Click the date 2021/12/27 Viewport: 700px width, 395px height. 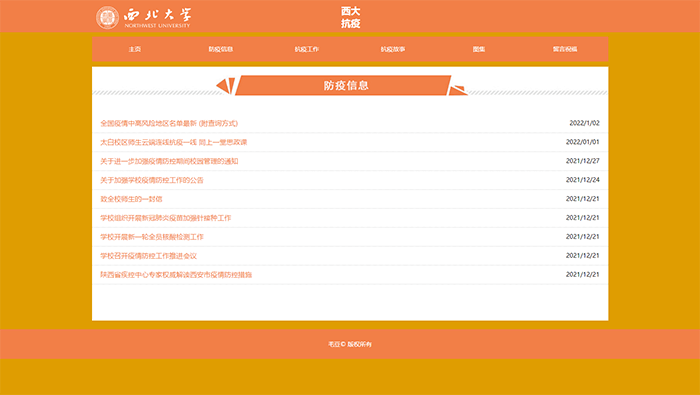(583, 161)
